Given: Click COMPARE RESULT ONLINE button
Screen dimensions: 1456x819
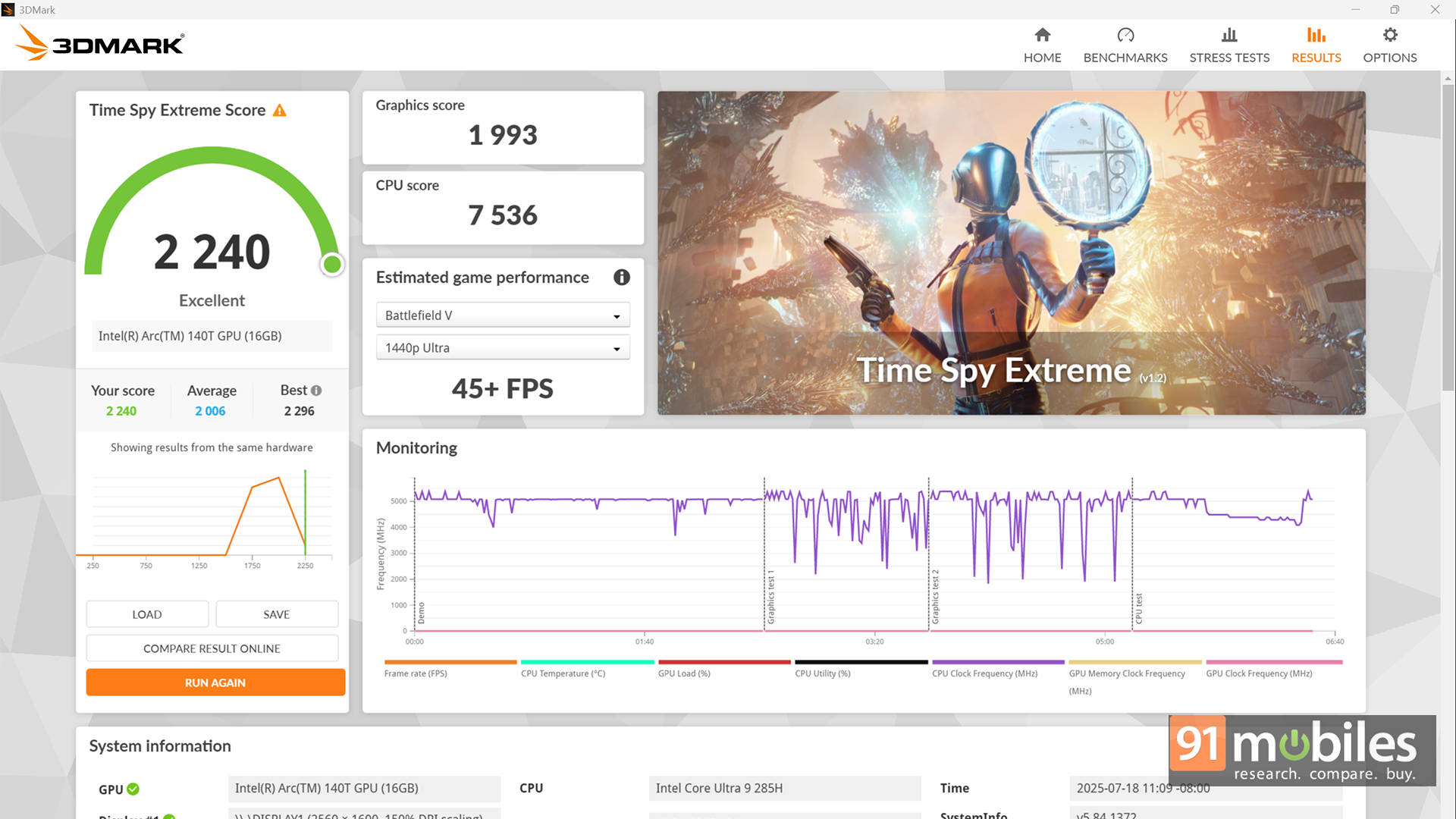Looking at the screenshot, I should click(212, 648).
